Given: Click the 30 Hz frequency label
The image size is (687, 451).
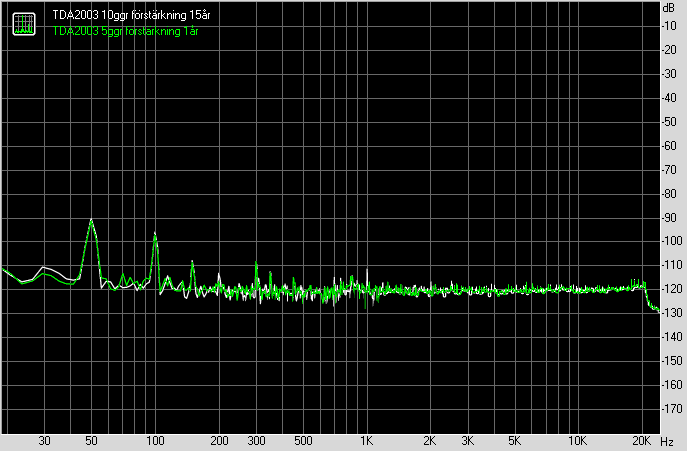Looking at the screenshot, I should [44, 441].
